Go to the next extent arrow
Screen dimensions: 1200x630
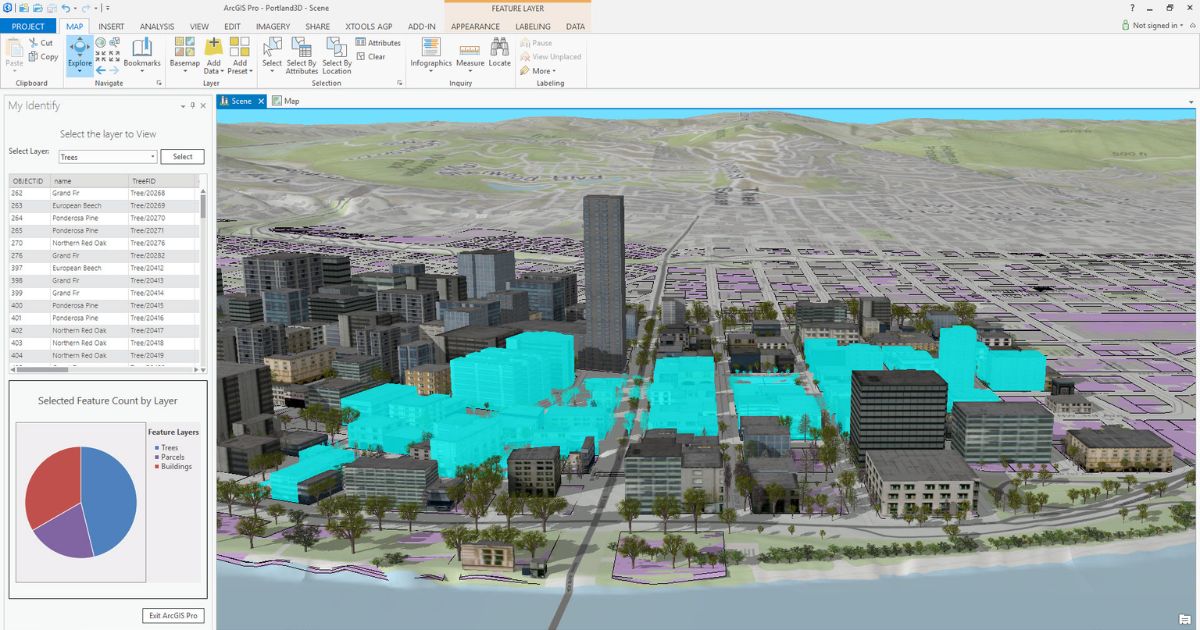point(114,69)
